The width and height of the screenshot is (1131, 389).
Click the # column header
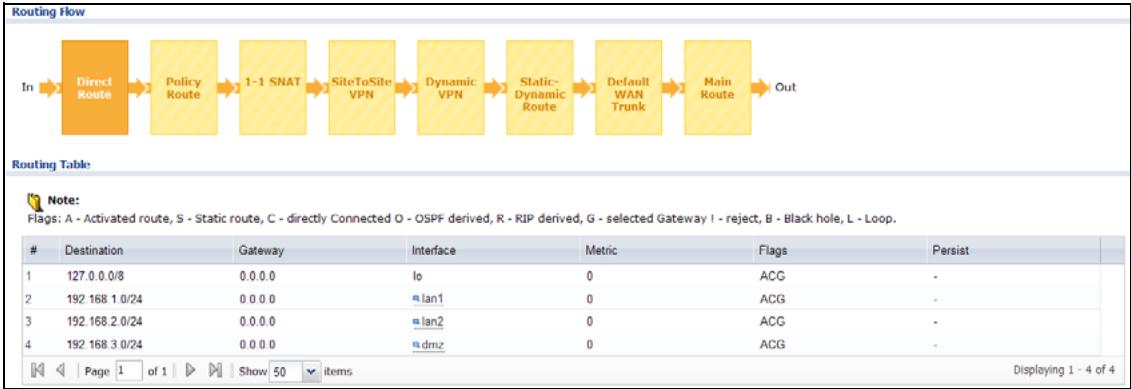[x=33, y=250]
